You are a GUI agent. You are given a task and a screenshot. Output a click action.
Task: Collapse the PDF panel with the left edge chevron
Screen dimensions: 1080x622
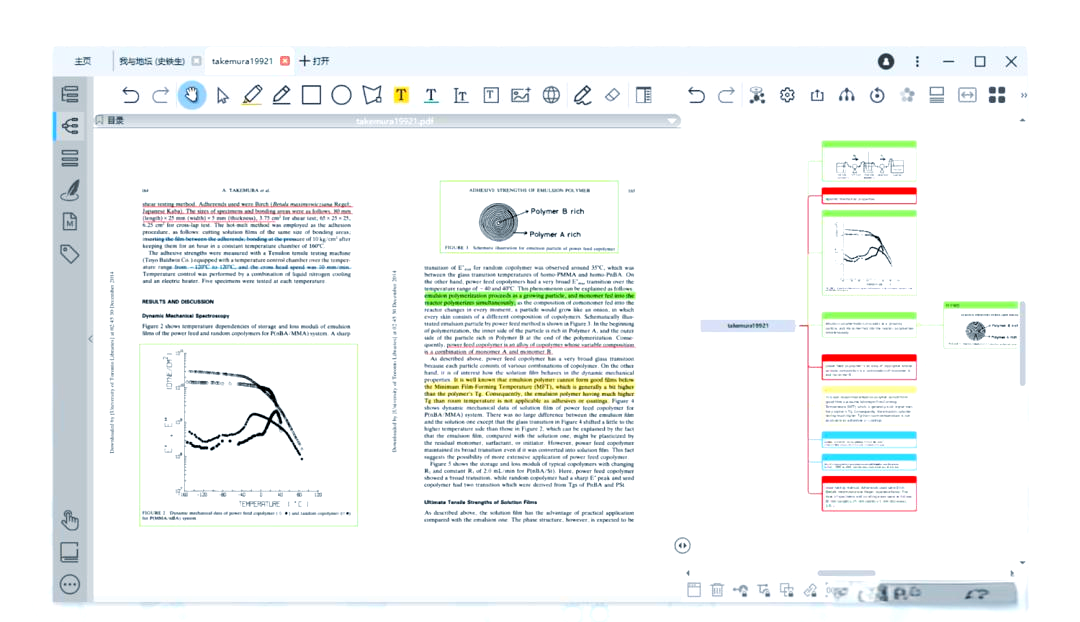coord(91,339)
